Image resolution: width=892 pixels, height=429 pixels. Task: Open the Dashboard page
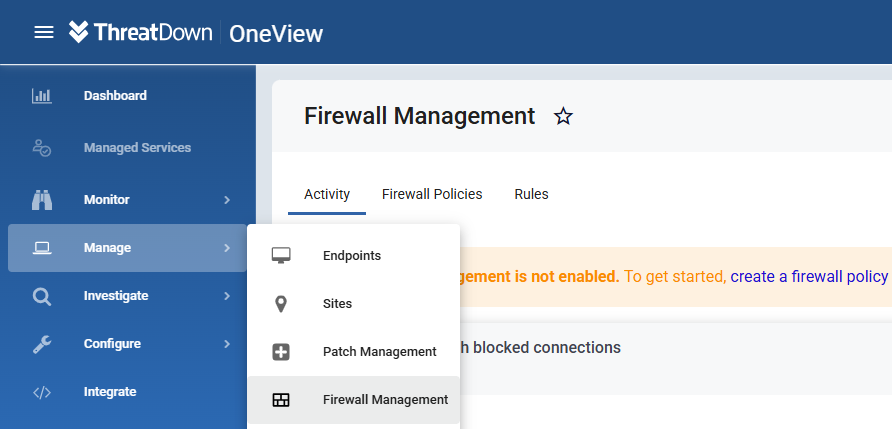pos(115,96)
